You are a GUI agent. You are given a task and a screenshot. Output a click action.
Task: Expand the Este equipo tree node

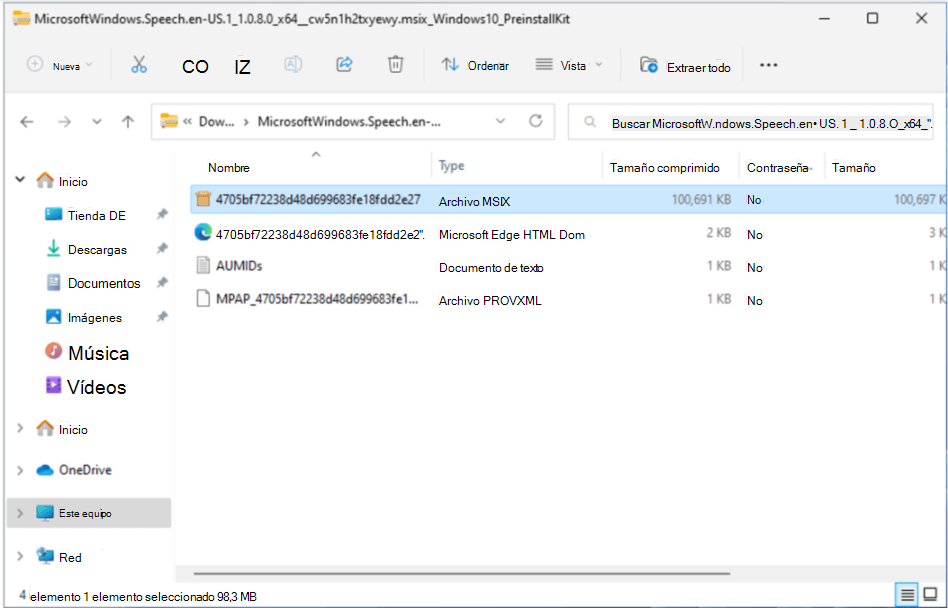20,513
